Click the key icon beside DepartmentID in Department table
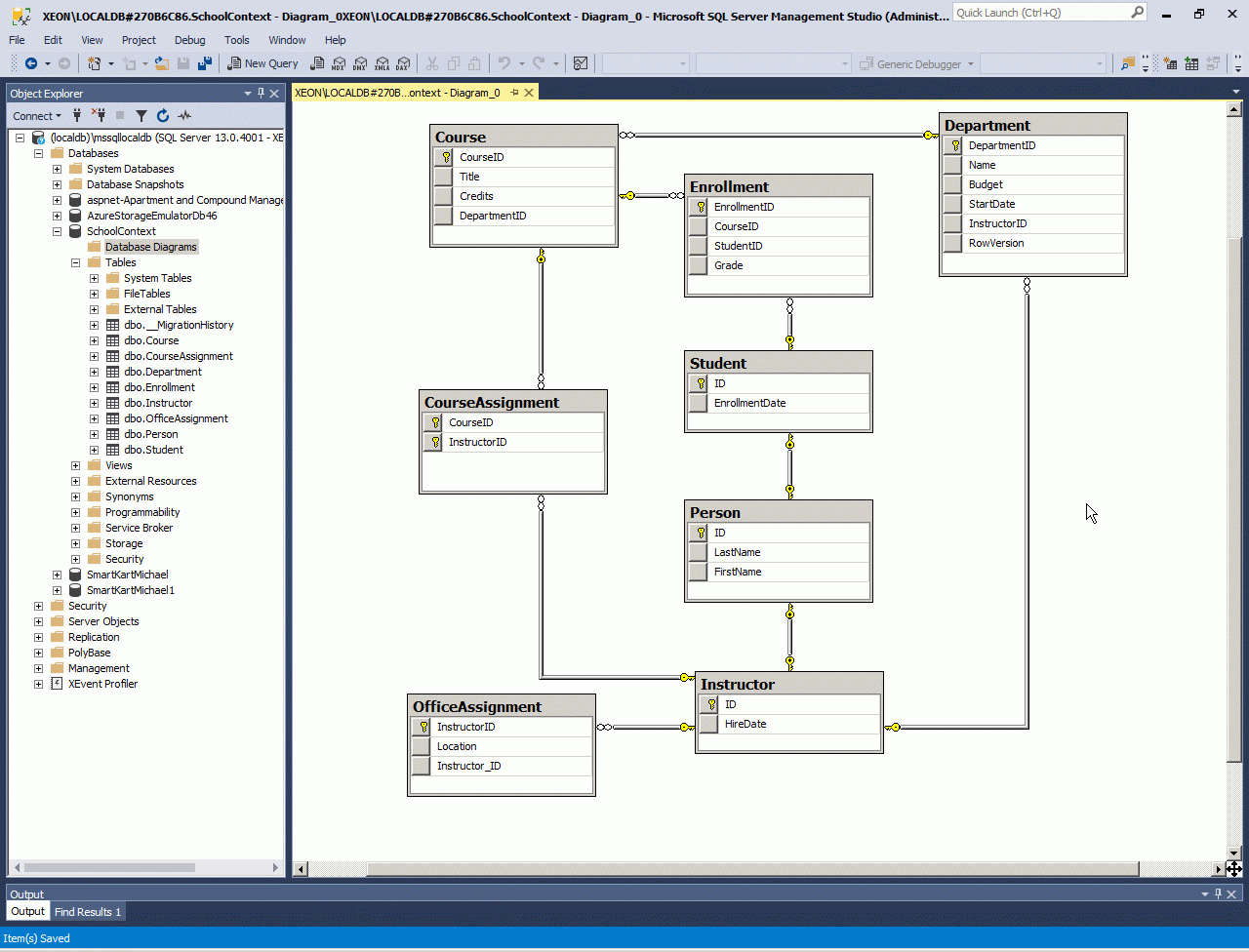Viewport: 1249px width, 952px height. tap(952, 145)
